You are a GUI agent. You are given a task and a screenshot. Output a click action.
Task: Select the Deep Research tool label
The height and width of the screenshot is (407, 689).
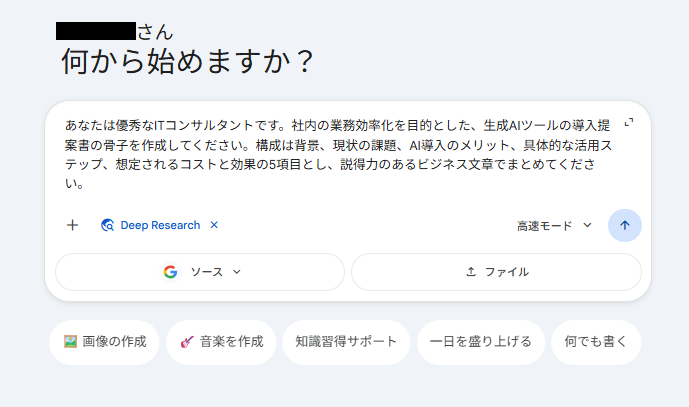pyautogui.click(x=160, y=225)
